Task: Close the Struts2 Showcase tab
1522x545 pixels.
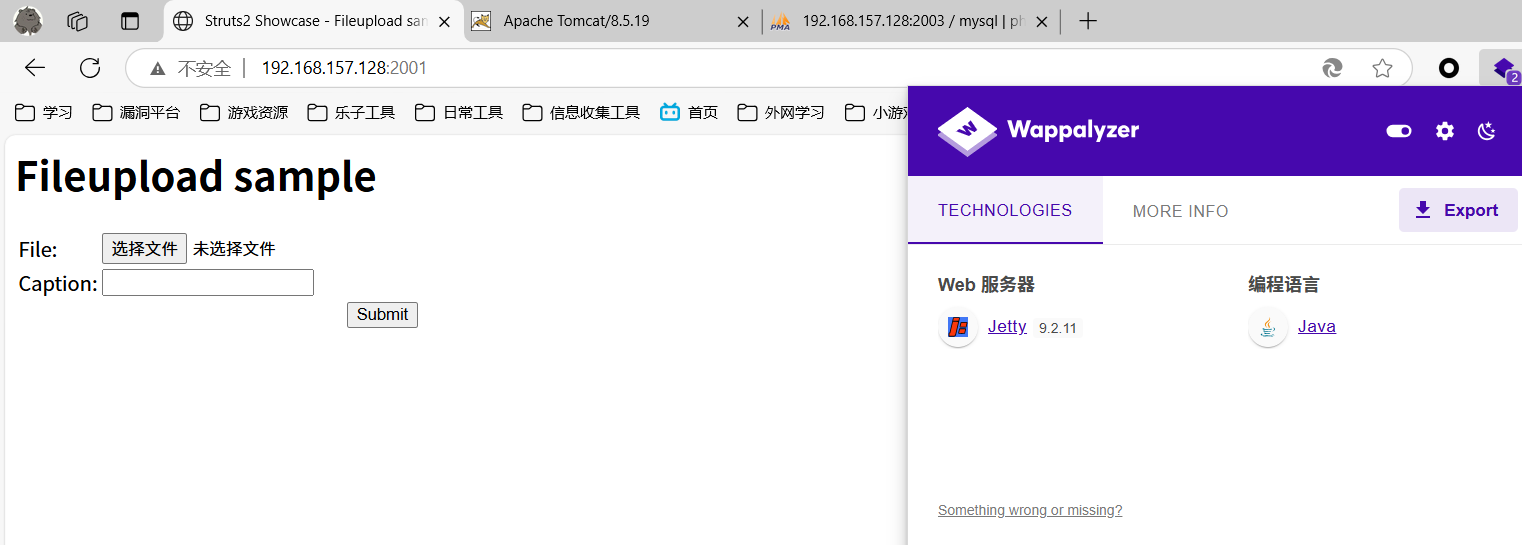Action: point(445,21)
